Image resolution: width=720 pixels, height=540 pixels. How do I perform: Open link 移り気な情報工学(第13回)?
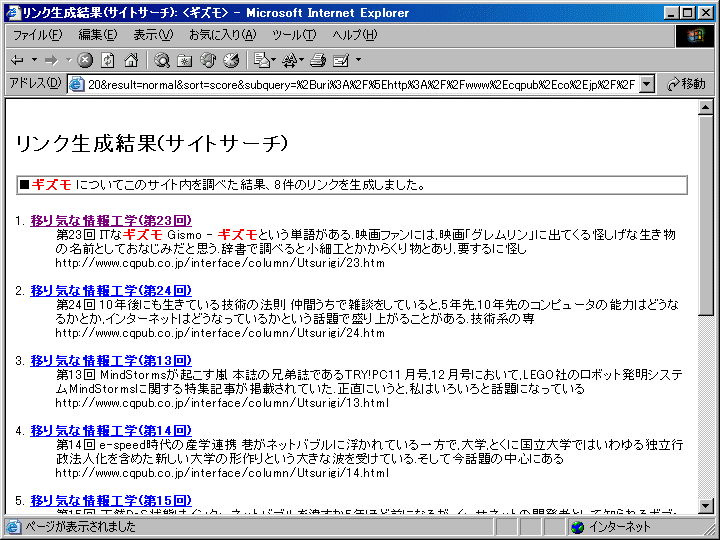coord(111,361)
